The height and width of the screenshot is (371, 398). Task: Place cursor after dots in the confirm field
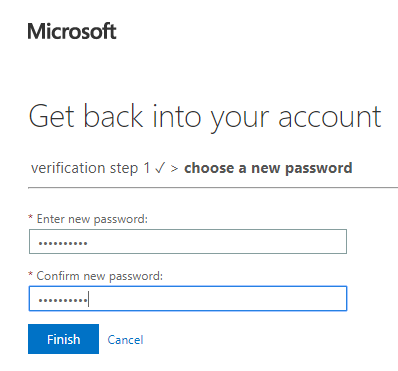[x=89, y=299]
